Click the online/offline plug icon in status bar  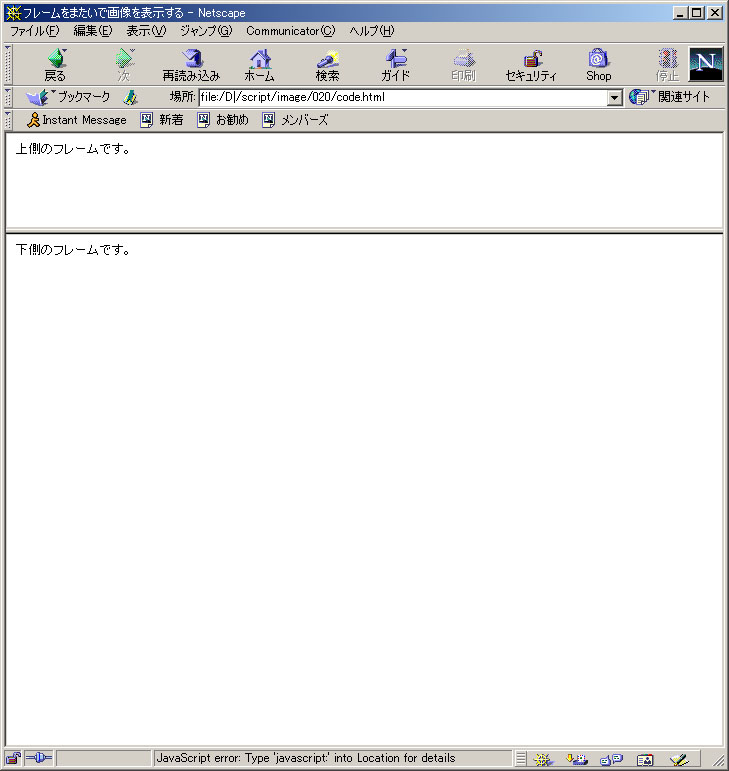(38, 758)
